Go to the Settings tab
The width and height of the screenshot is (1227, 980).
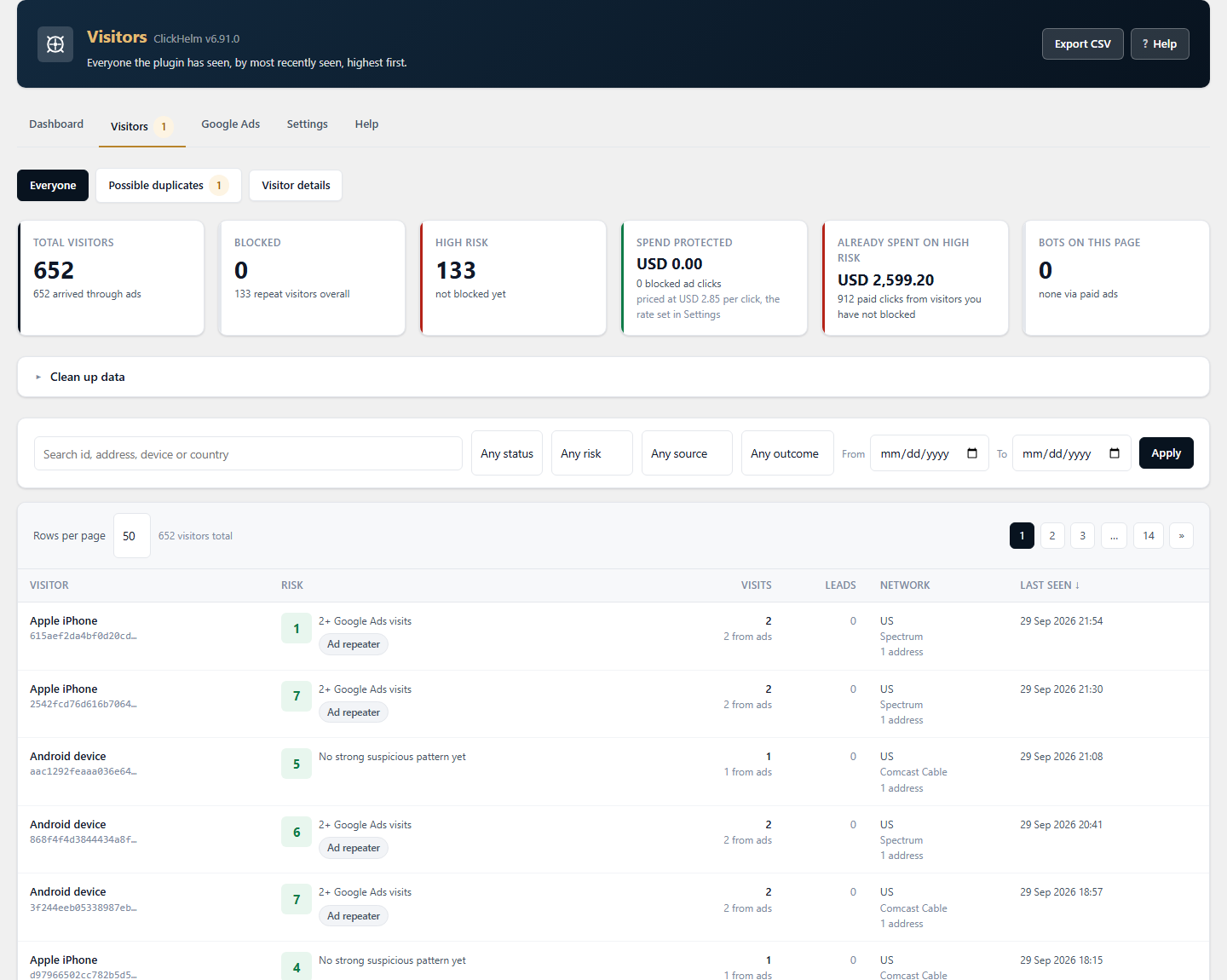tap(308, 124)
